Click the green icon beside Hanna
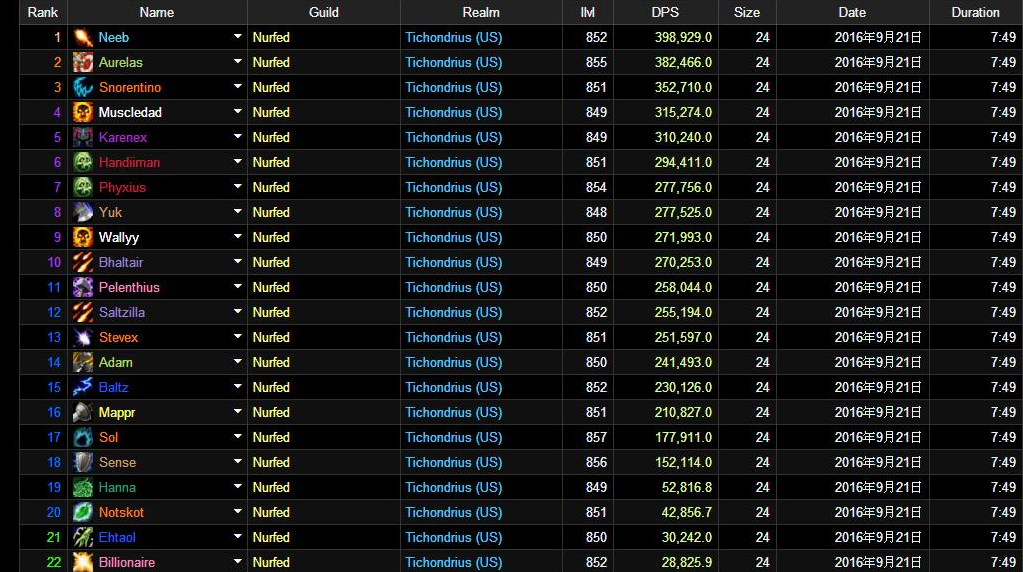Image resolution: width=1023 pixels, height=572 pixels. (83, 488)
